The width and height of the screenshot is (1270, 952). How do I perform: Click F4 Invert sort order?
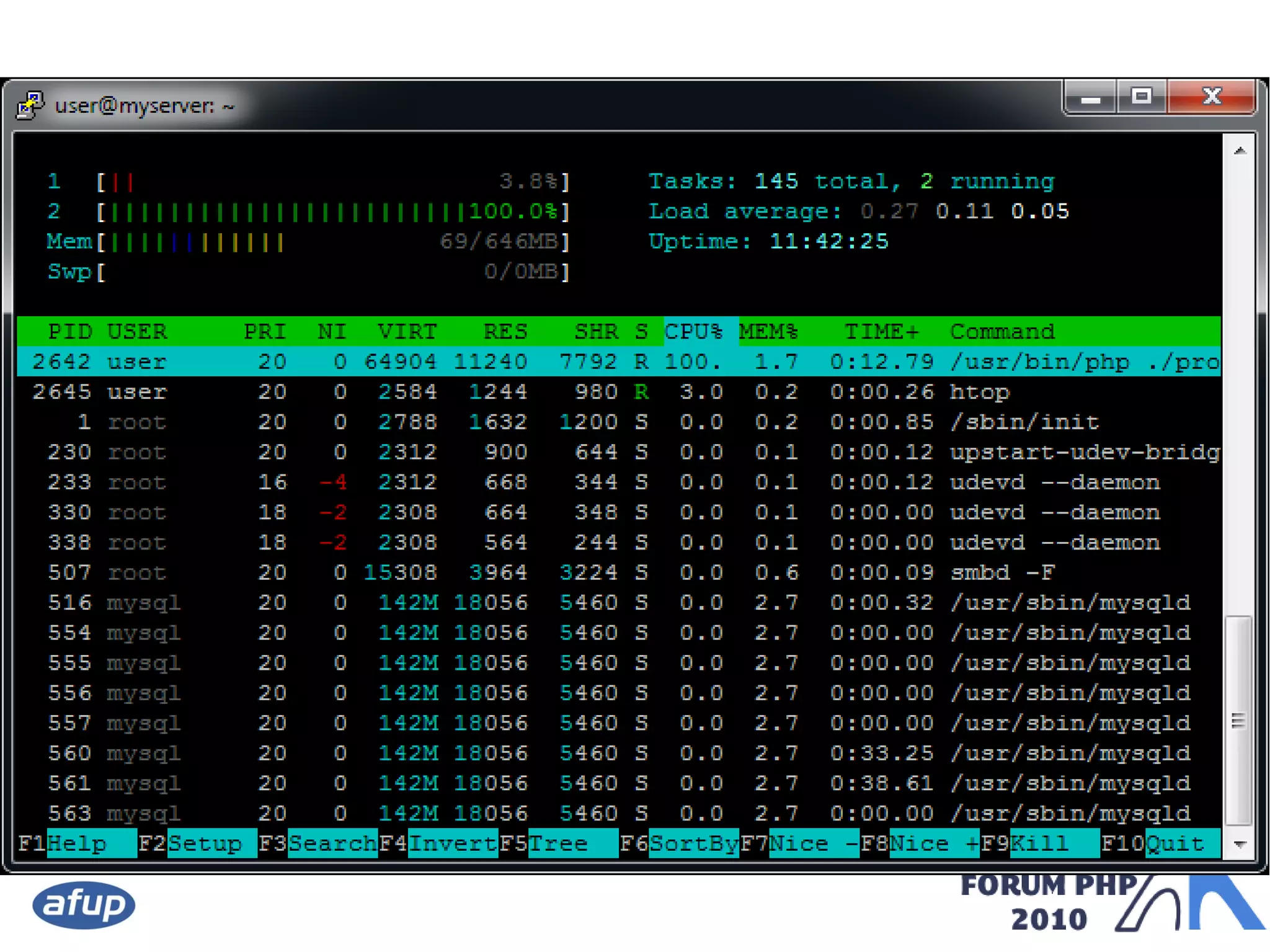[453, 843]
